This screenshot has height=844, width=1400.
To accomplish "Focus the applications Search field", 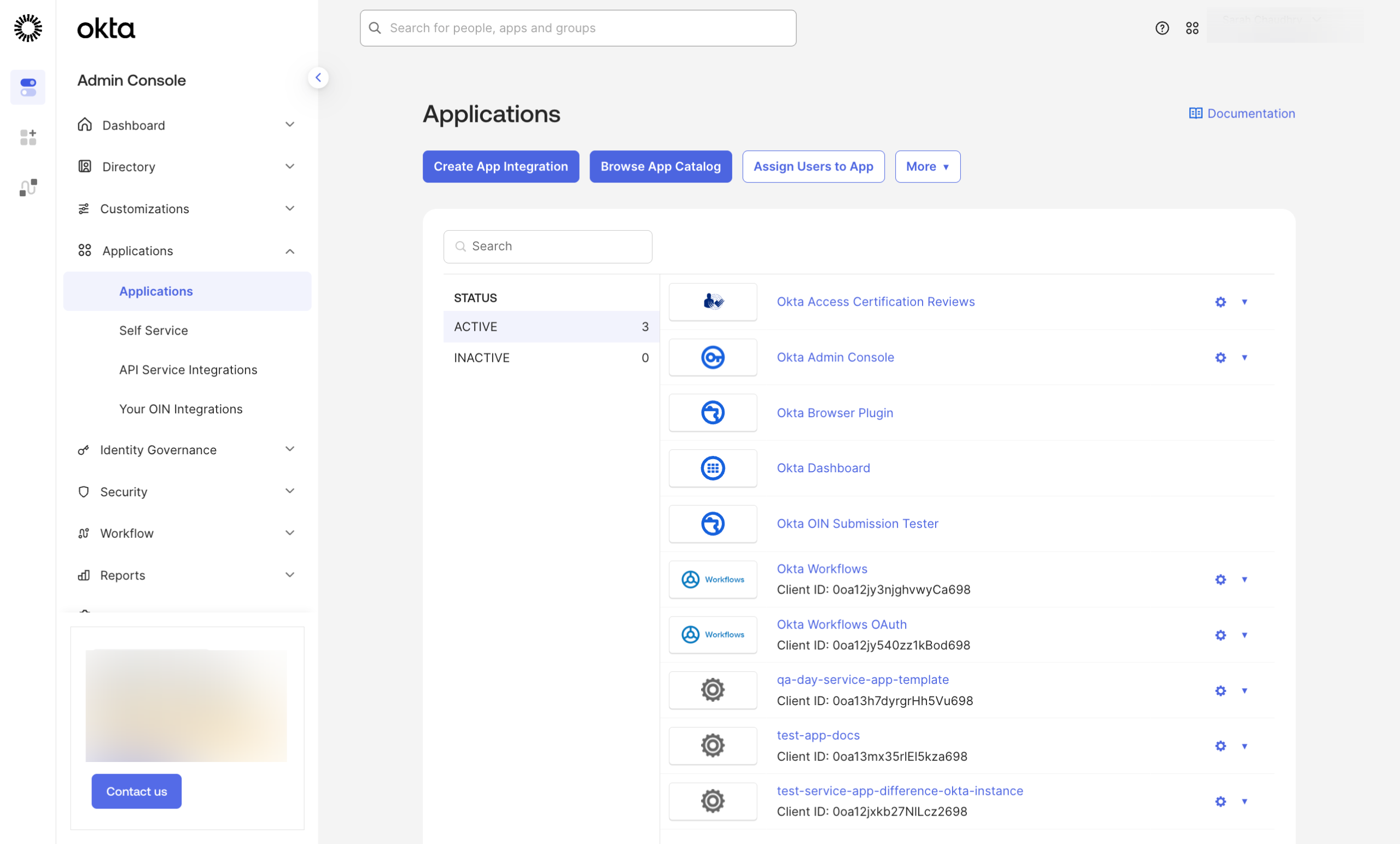I will (x=547, y=247).
